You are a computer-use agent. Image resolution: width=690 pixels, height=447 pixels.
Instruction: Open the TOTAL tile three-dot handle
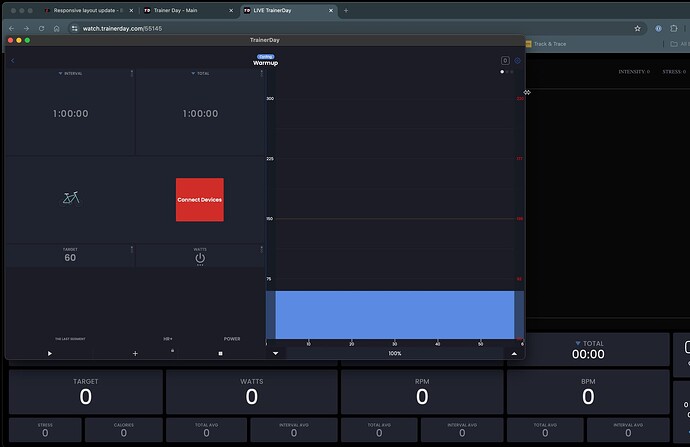pos(261,73)
